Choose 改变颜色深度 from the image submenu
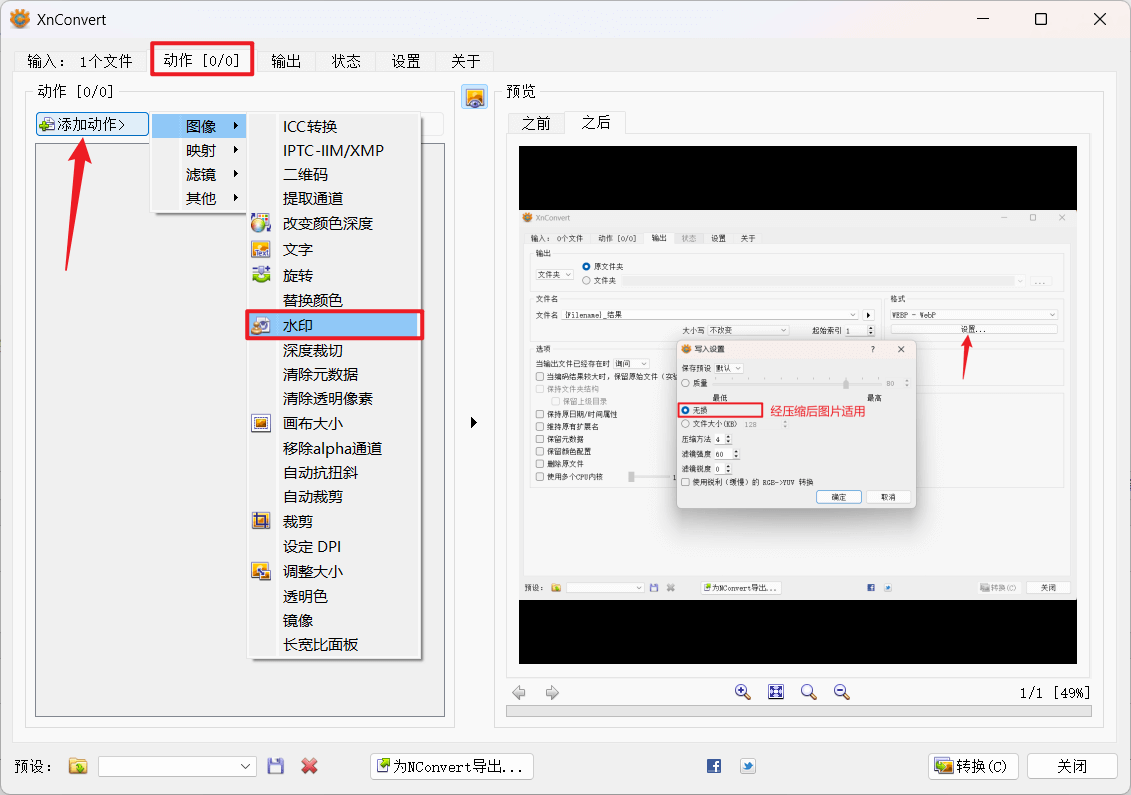This screenshot has width=1131, height=795. pyautogui.click(x=334, y=224)
